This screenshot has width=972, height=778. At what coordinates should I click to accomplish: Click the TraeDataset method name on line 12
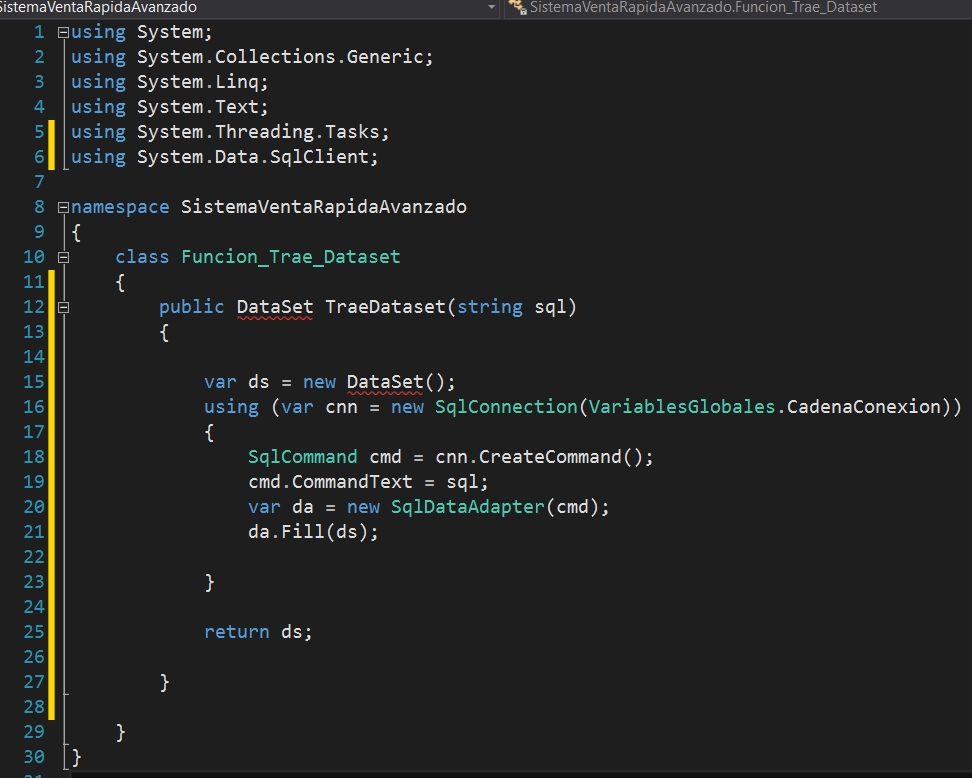tap(385, 306)
